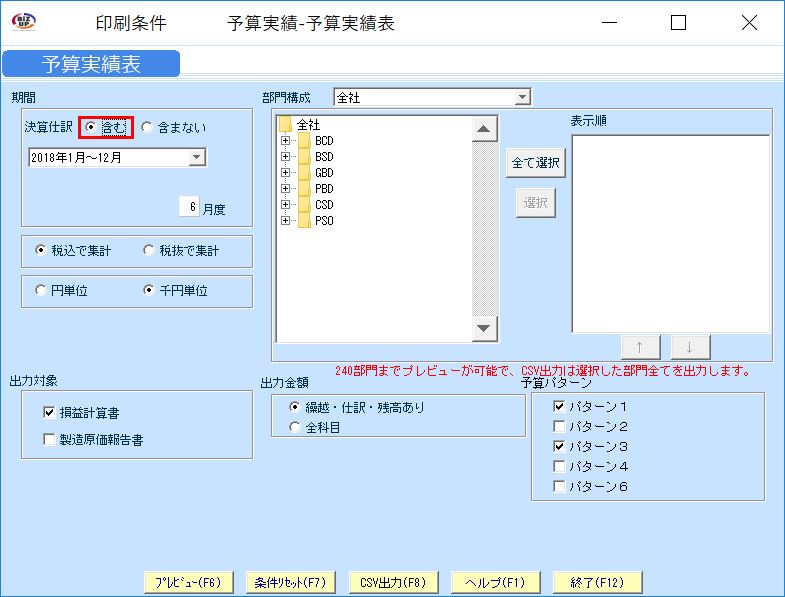Click the BIZ UP application logo icon
This screenshot has height=597, width=785.
(24, 22)
